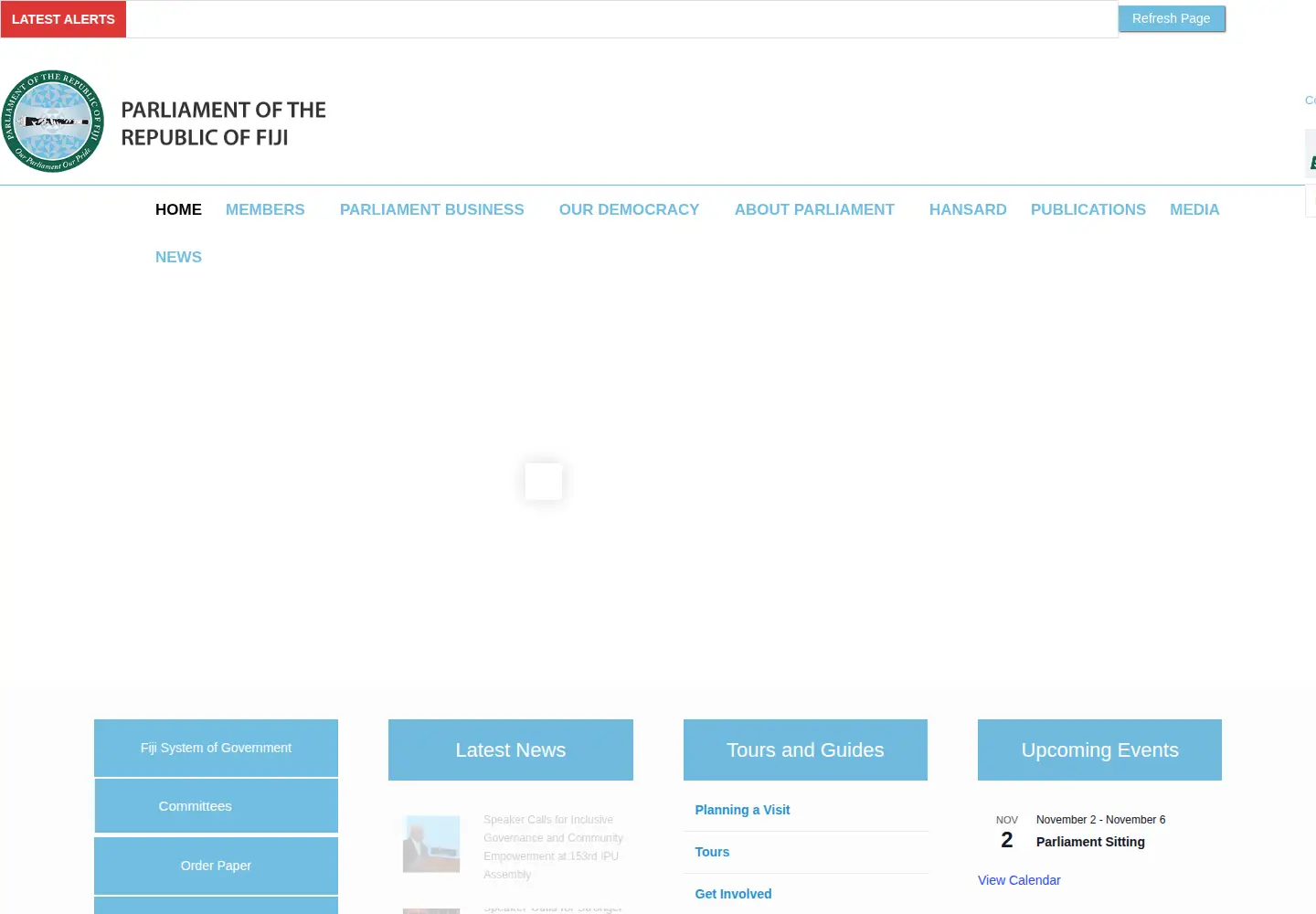The image size is (1316, 914).
Task: Click the Latest News heading
Action: [x=511, y=749]
